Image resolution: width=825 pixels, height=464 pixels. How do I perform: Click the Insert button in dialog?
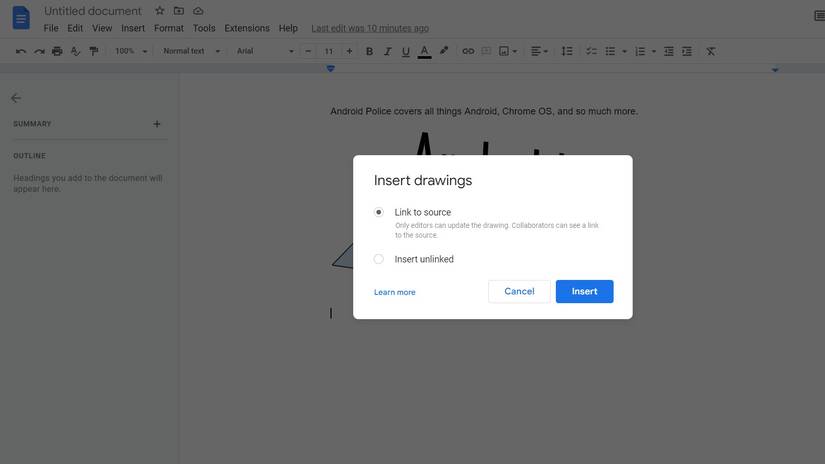[585, 291]
